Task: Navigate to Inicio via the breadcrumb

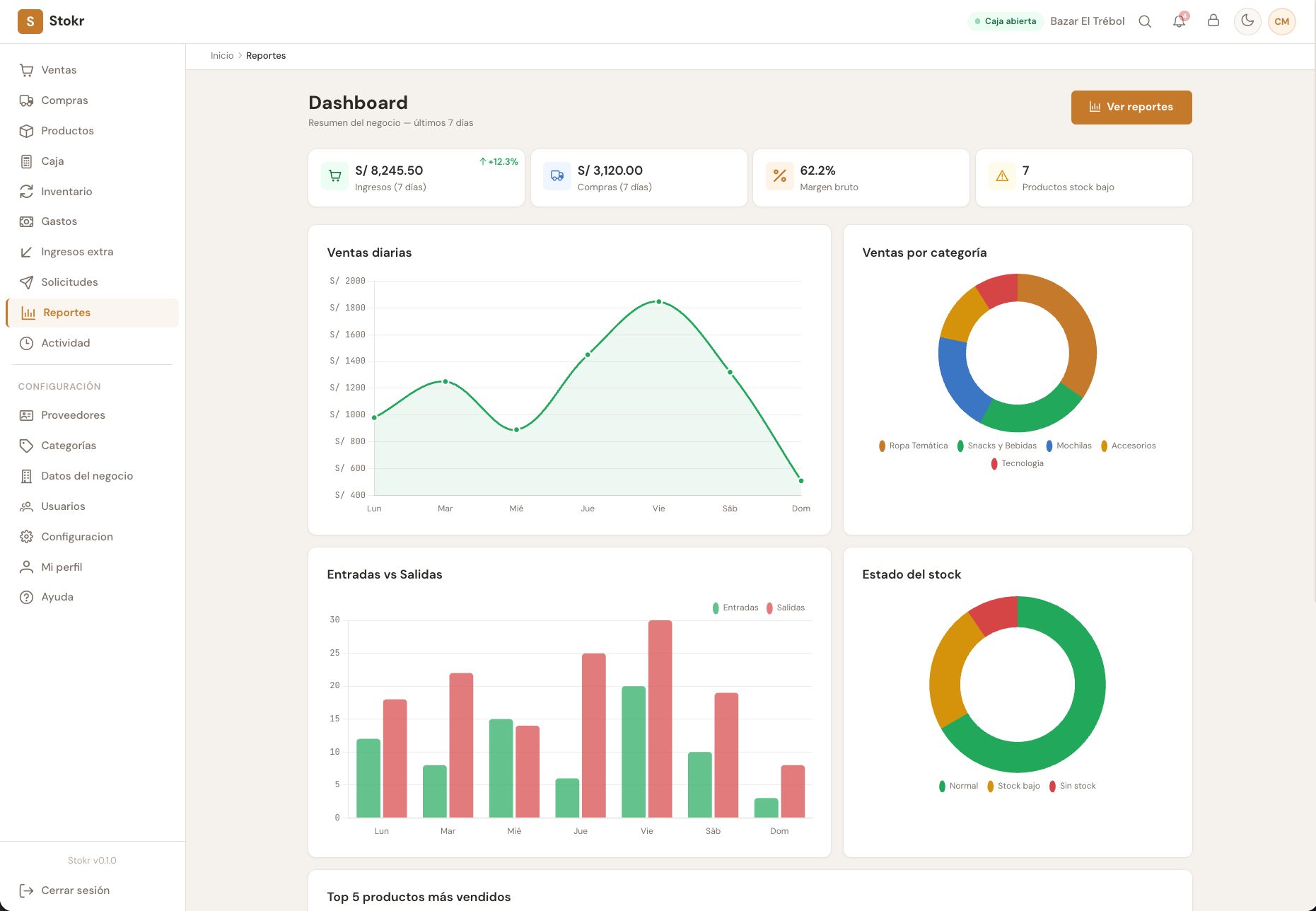Action: point(221,55)
